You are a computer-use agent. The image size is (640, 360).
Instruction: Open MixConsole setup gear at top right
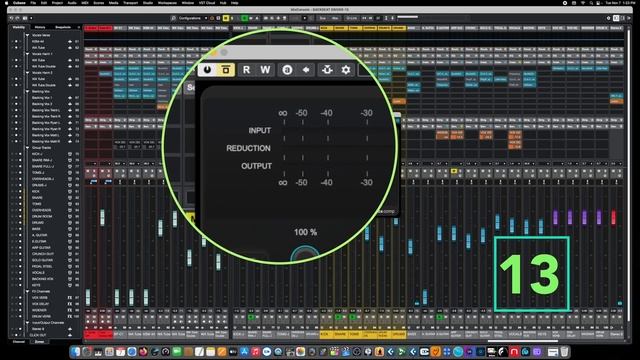[608, 18]
